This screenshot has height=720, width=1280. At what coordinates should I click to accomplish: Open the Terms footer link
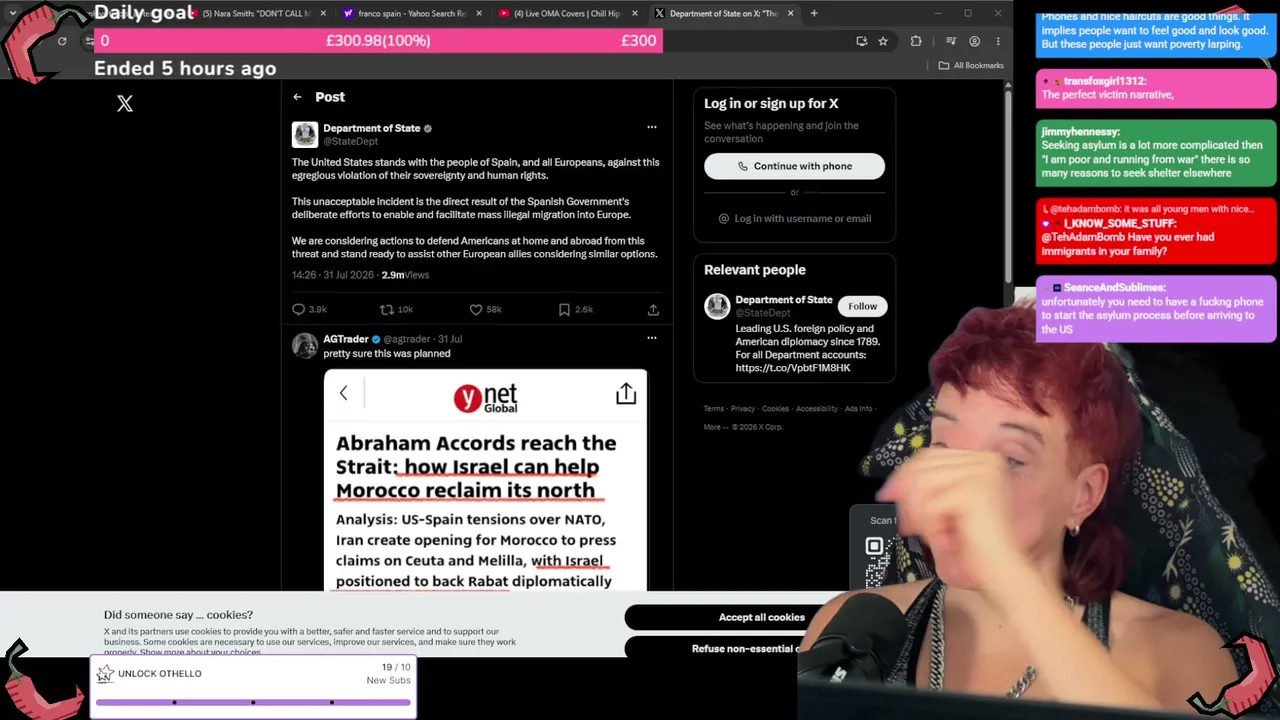pyautogui.click(x=713, y=409)
